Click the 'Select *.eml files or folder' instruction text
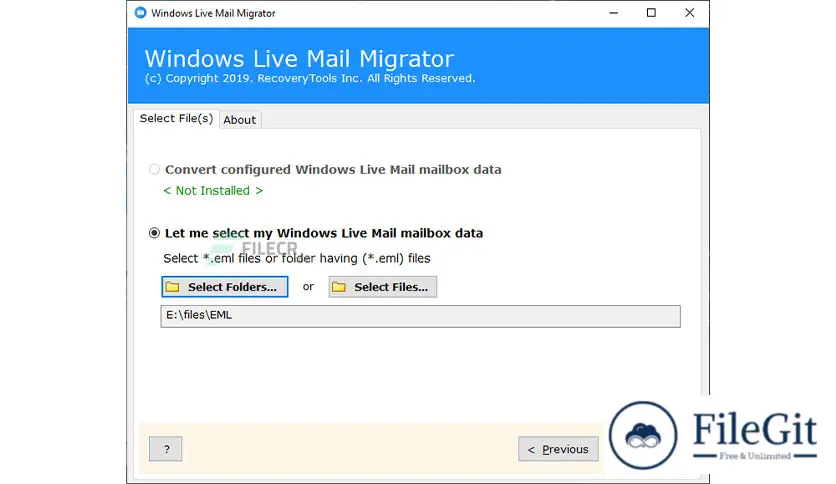The height and width of the screenshot is (484, 836). click(296, 259)
